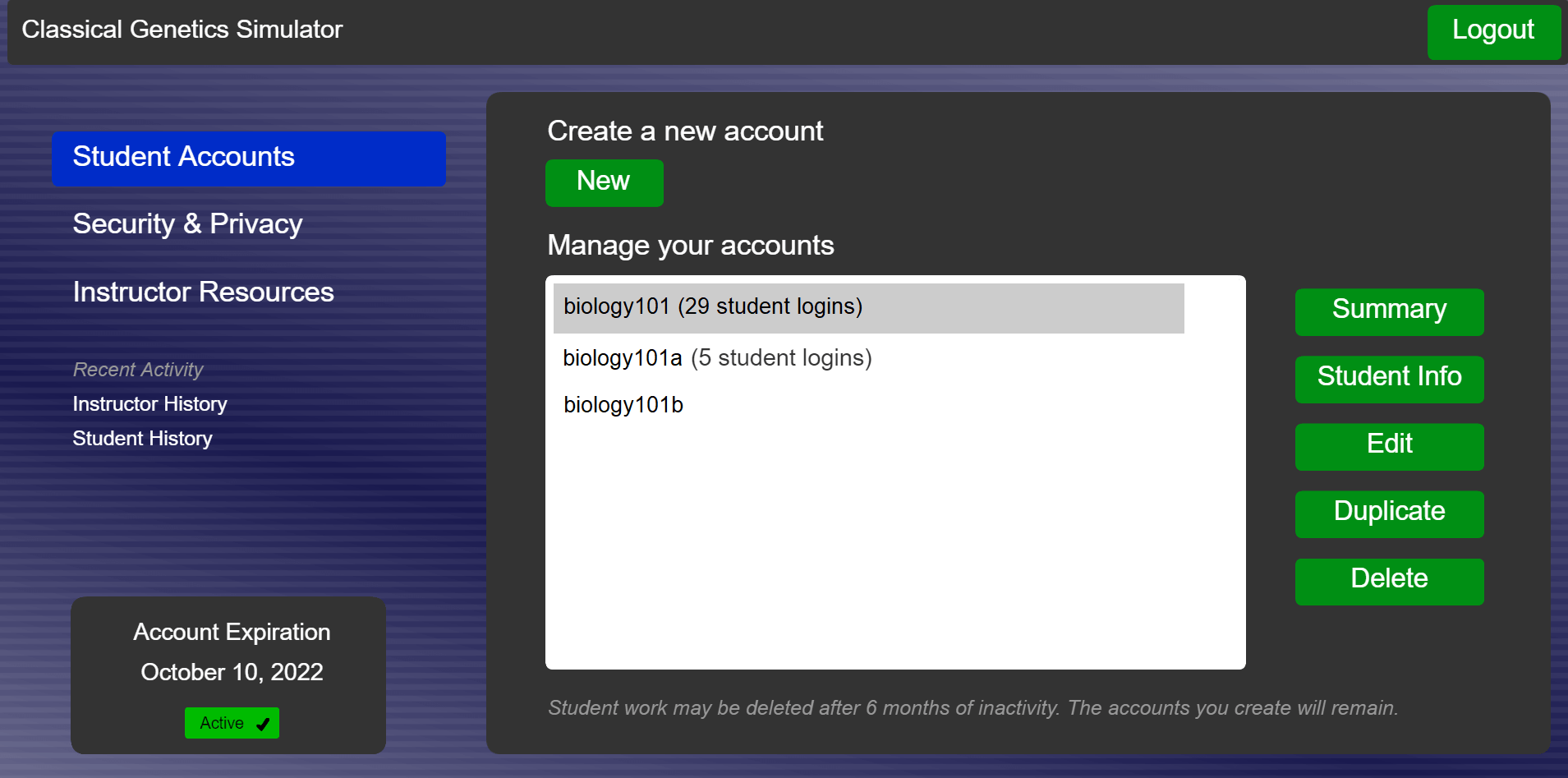
Task: Duplicate the selected account
Action: click(1389, 513)
